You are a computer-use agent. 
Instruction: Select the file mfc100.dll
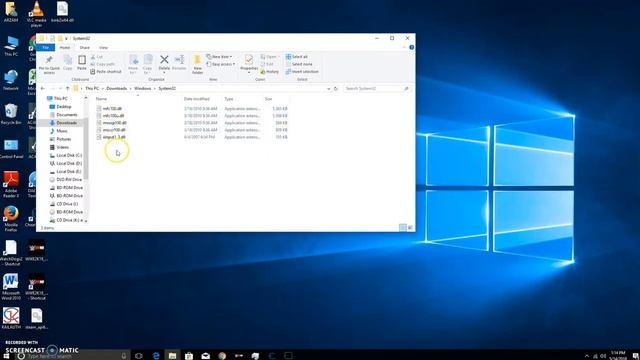[112, 109]
